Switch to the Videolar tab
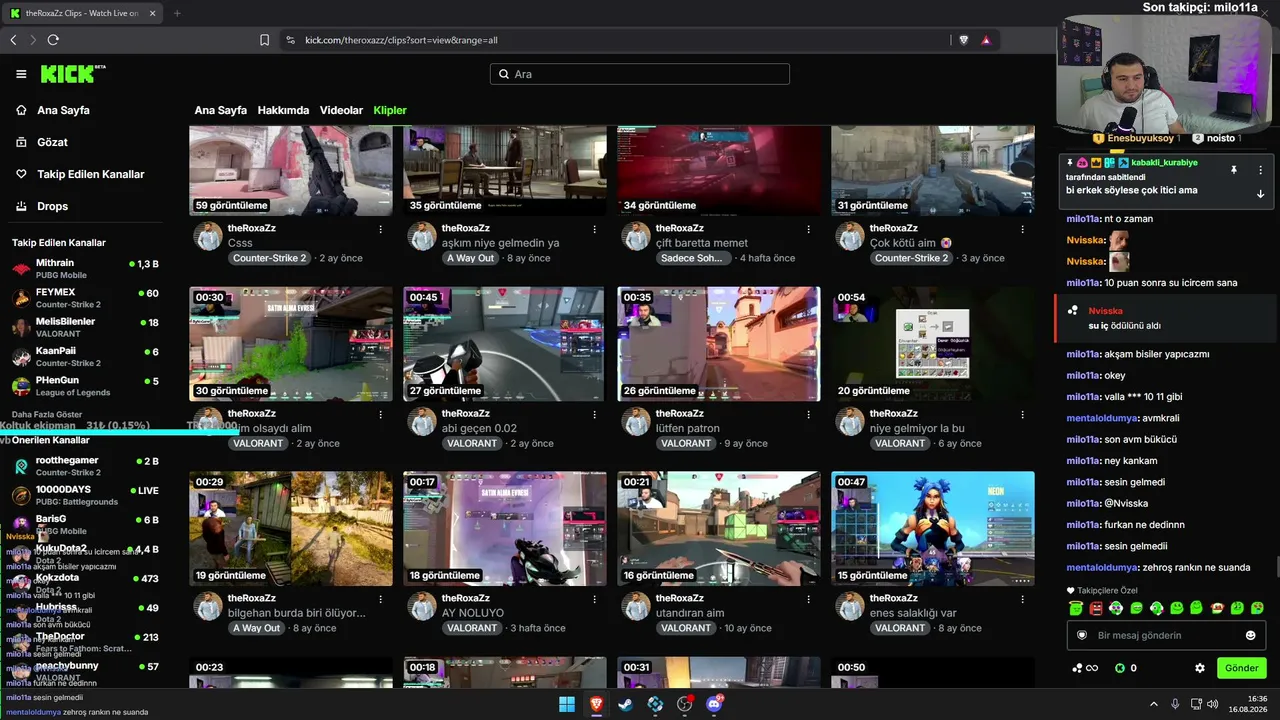The height and width of the screenshot is (720, 1280). click(x=341, y=110)
